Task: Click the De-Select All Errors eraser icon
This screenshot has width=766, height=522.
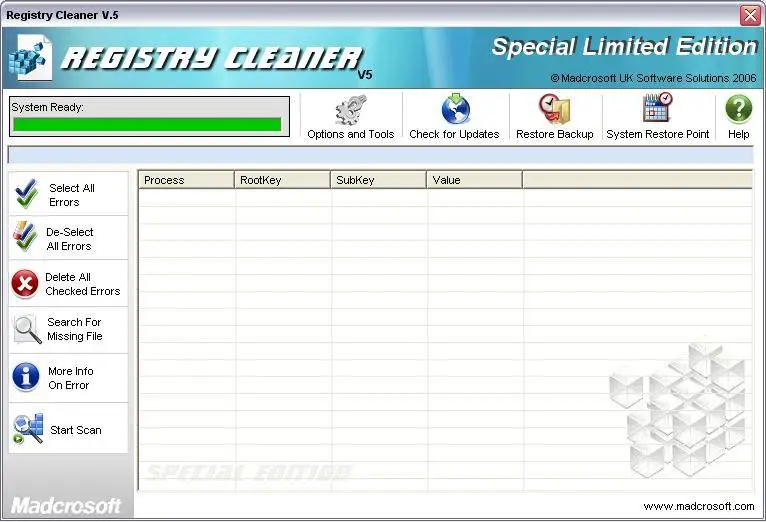Action: pyautogui.click(x=25, y=236)
